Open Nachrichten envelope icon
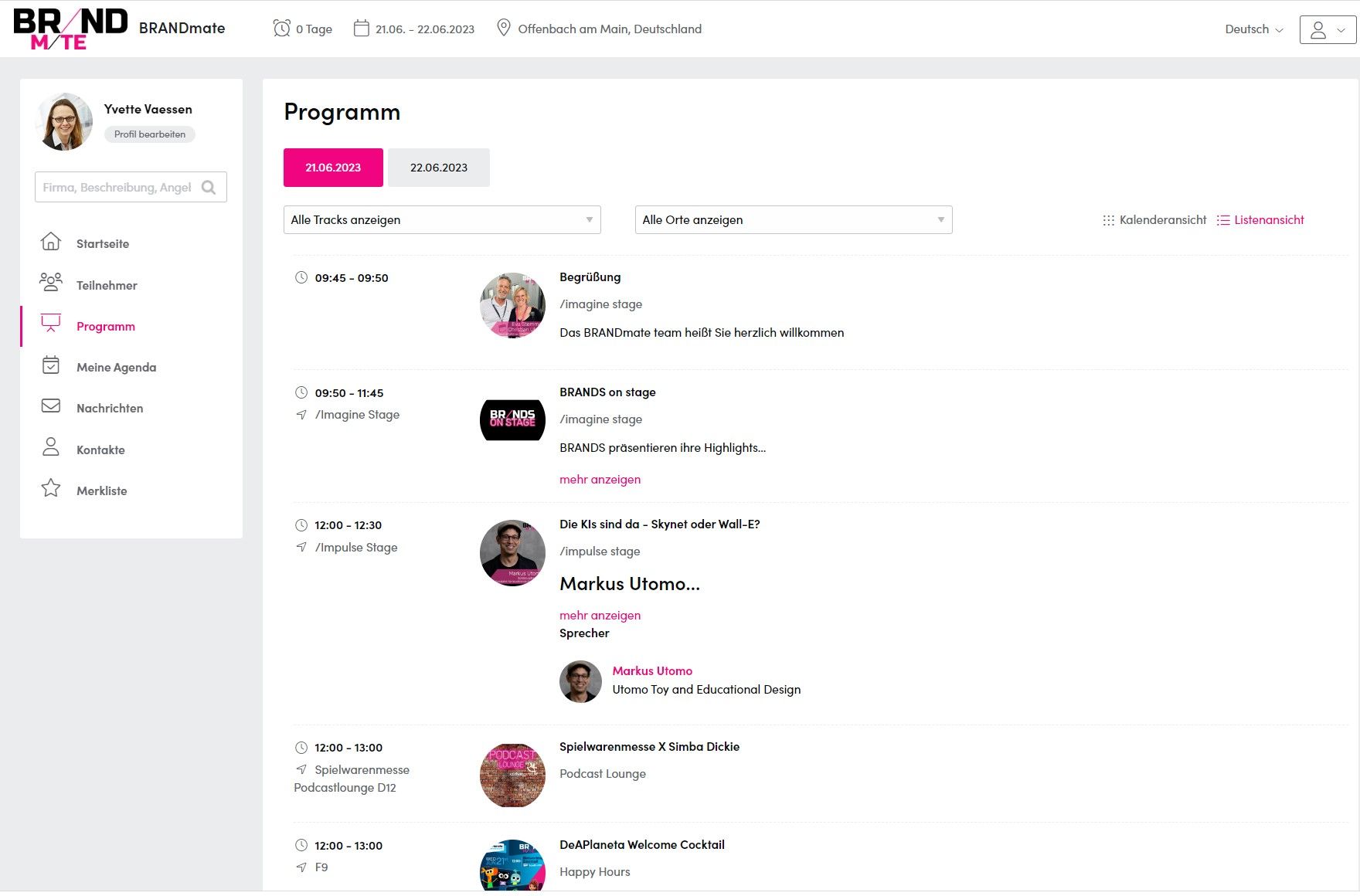Image resolution: width=1360 pixels, height=896 pixels. (51, 407)
